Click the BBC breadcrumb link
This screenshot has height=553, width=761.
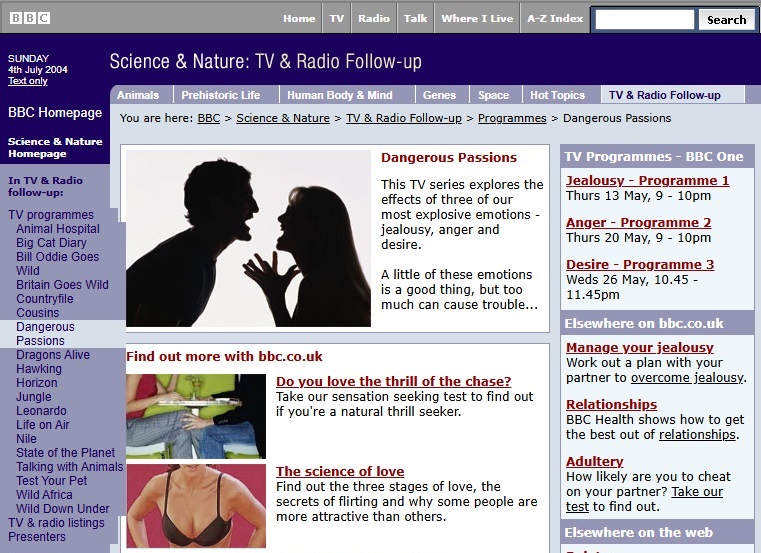tap(209, 118)
